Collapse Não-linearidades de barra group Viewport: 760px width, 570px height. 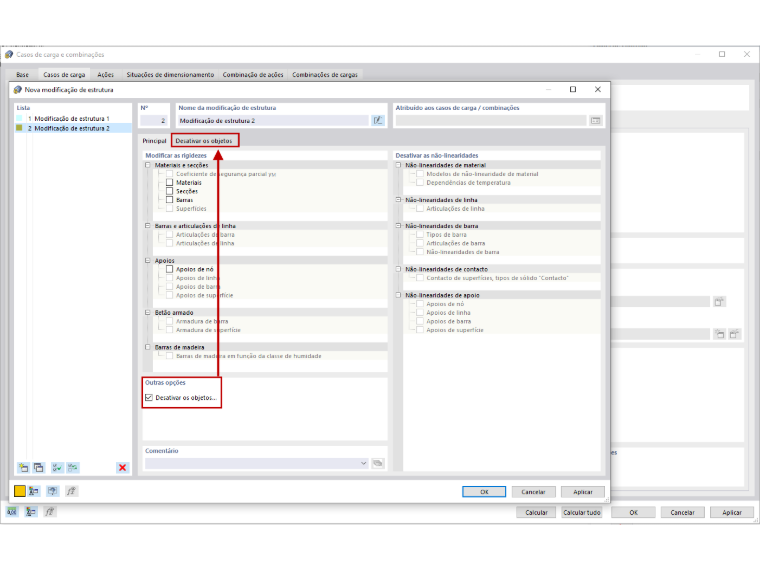(398, 226)
